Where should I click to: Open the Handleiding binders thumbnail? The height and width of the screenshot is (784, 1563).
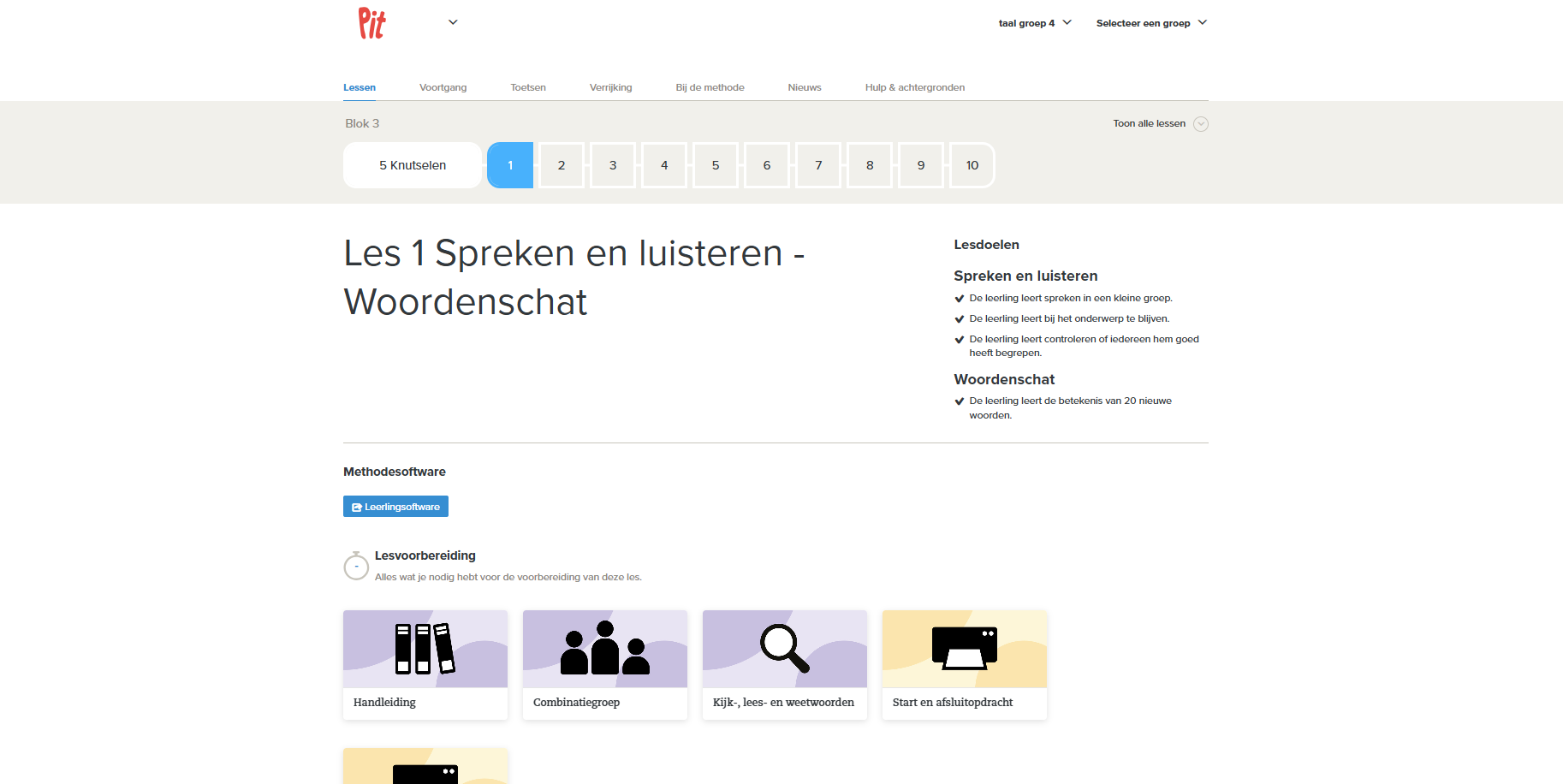(x=425, y=649)
